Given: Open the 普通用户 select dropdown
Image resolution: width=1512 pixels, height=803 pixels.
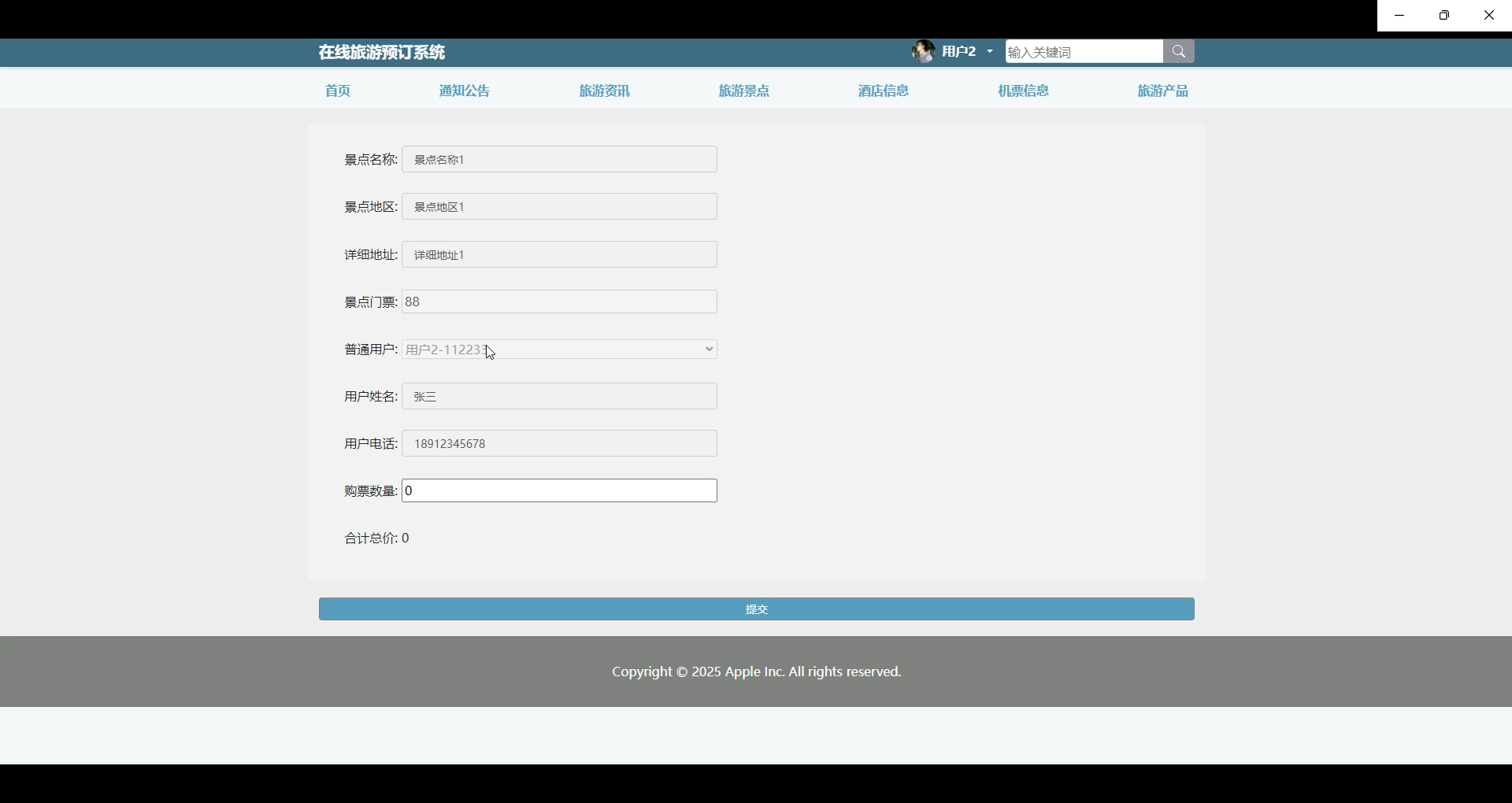Looking at the screenshot, I should click(560, 350).
